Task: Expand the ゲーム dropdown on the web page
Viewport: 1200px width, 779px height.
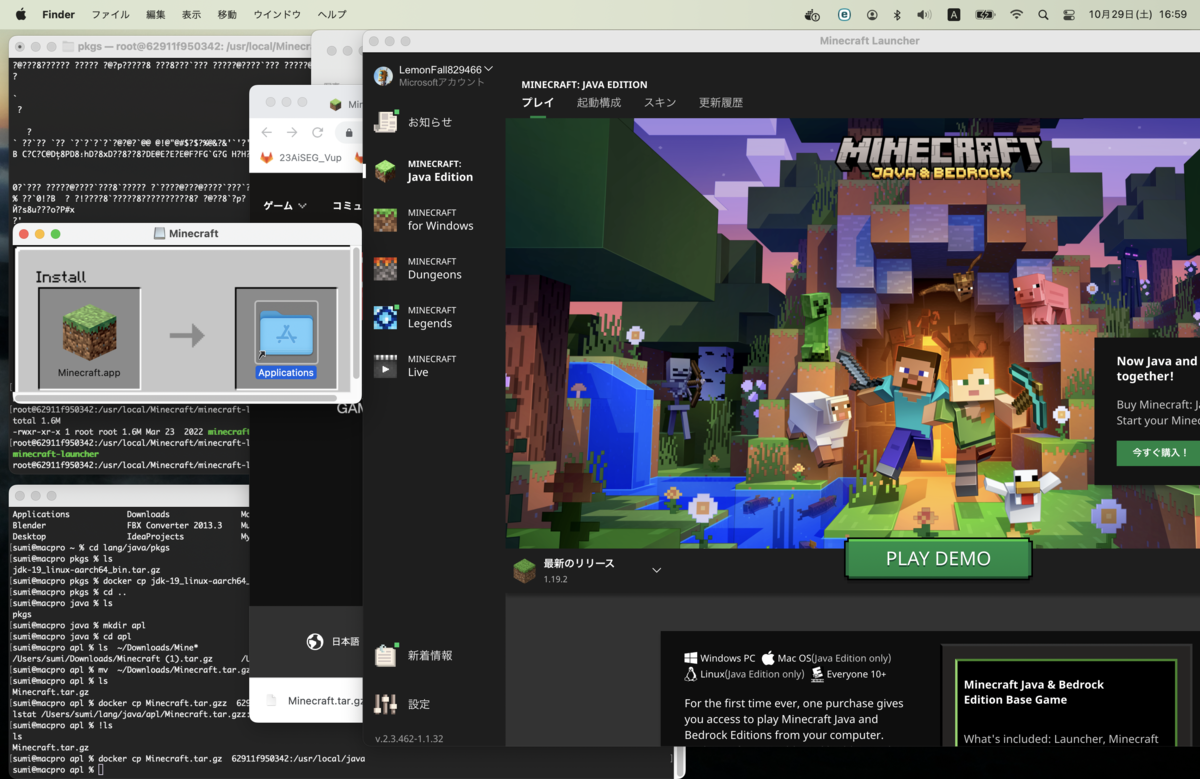Action: (x=285, y=205)
